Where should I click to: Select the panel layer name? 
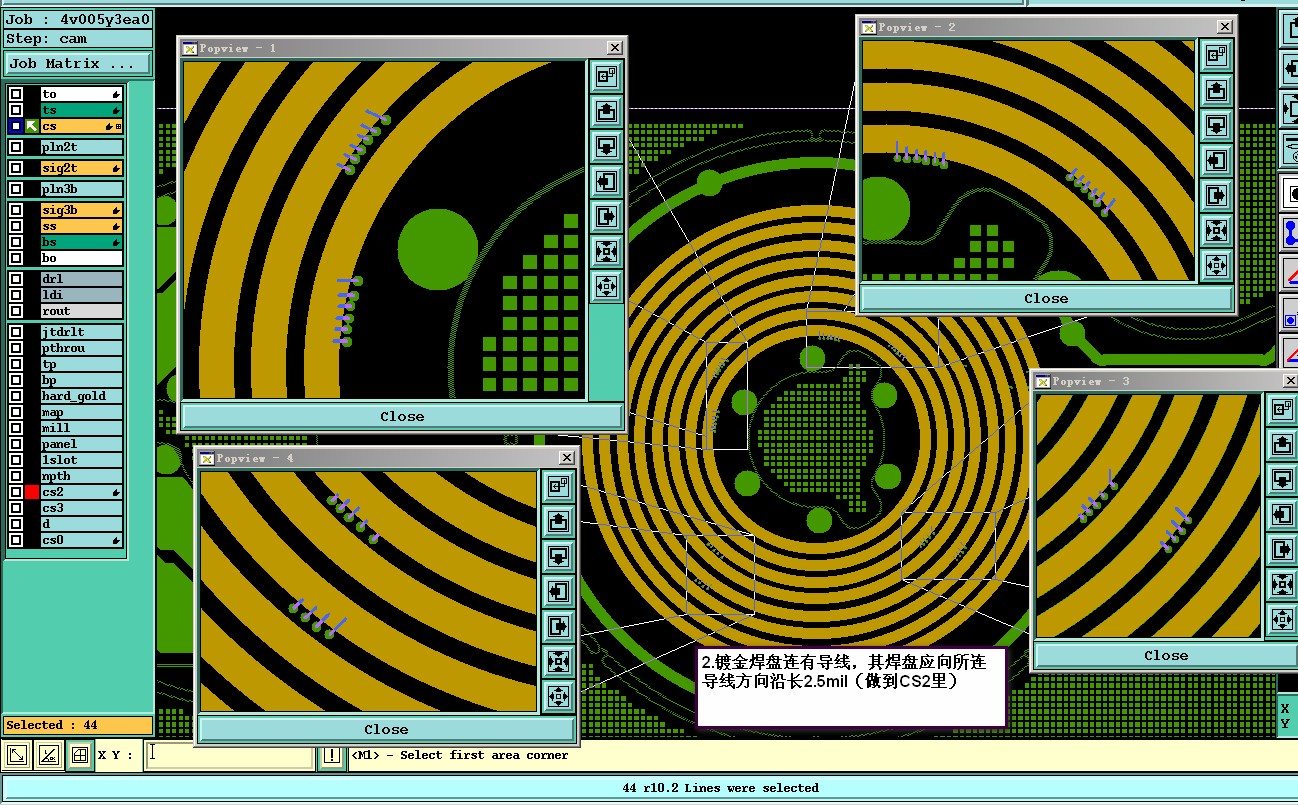pos(82,444)
